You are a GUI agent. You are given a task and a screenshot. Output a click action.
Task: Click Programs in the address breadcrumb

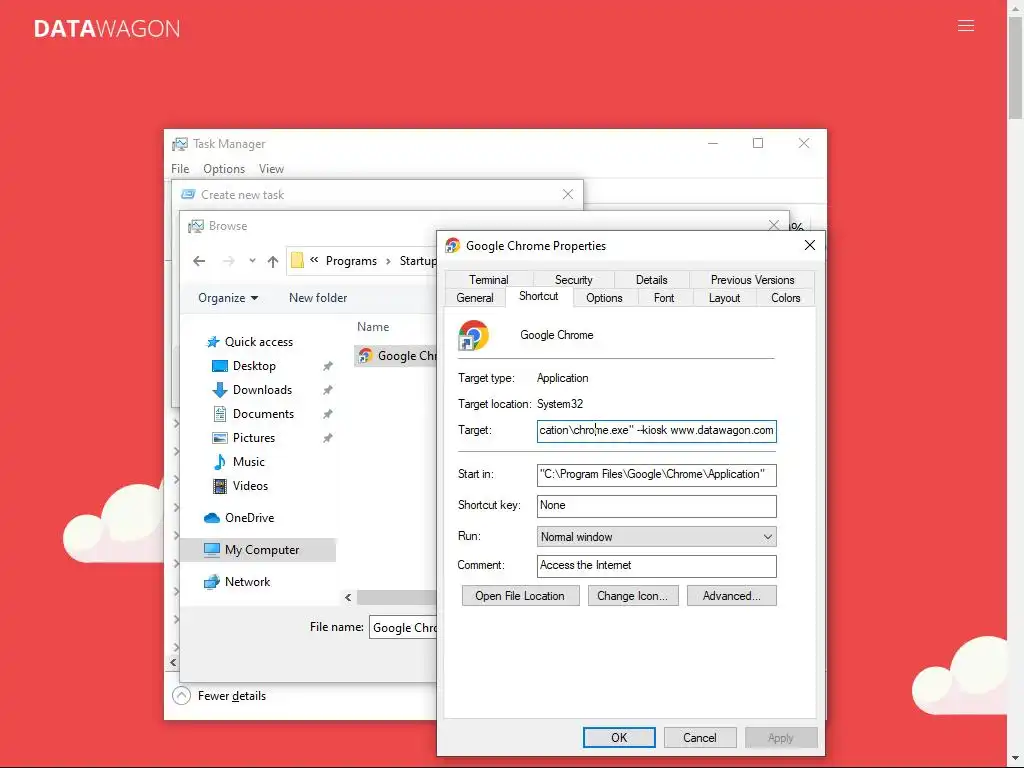pyautogui.click(x=351, y=261)
